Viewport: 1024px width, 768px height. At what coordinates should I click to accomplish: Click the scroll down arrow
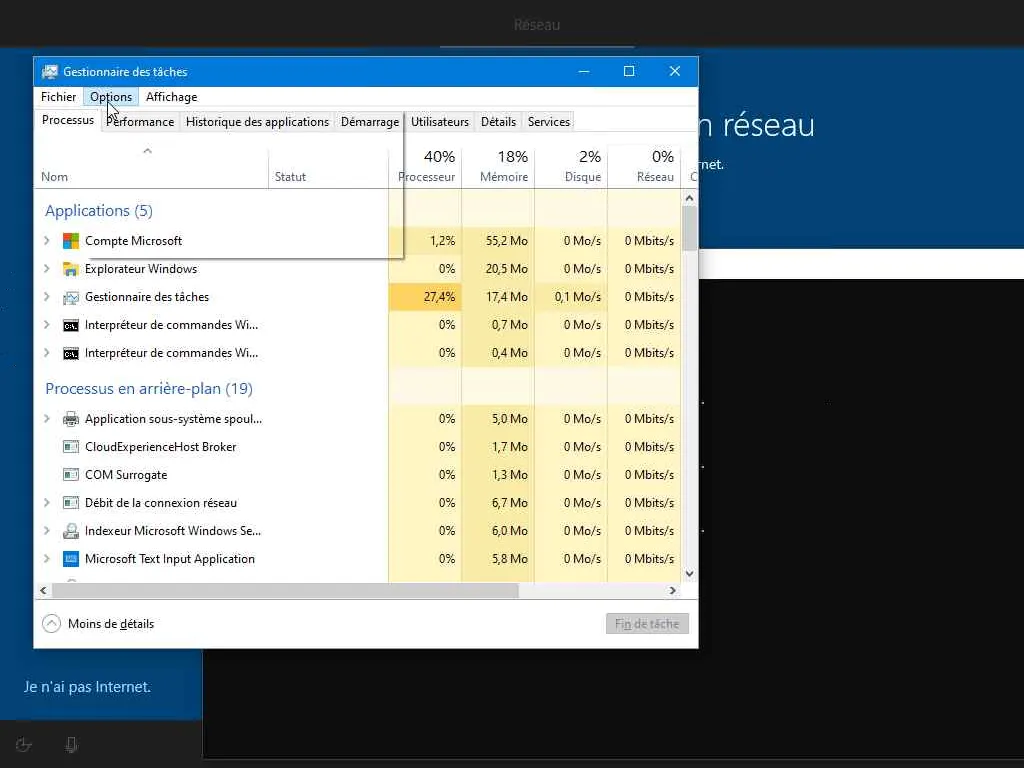(690, 574)
